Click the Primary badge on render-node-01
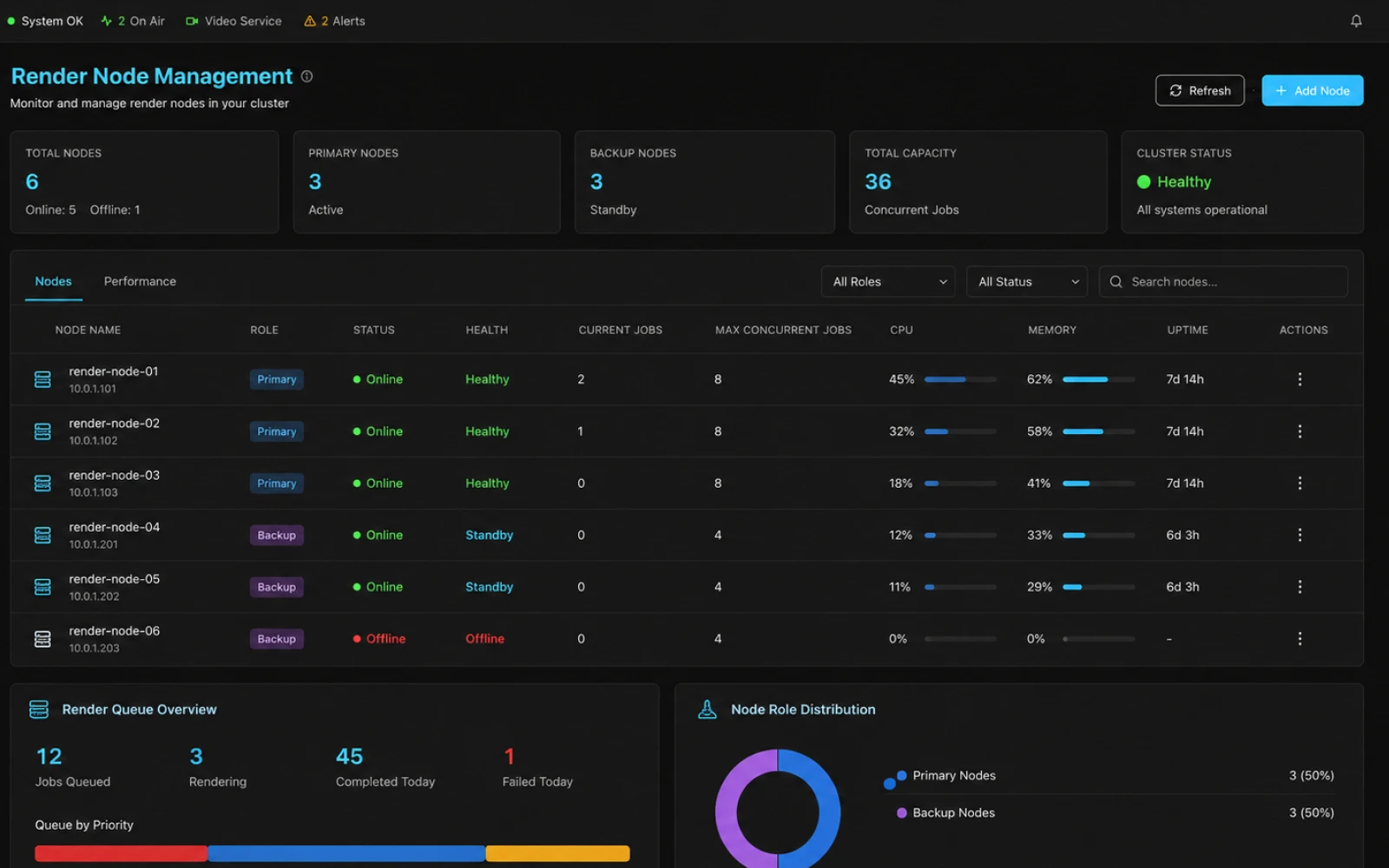1389x868 pixels. [277, 379]
